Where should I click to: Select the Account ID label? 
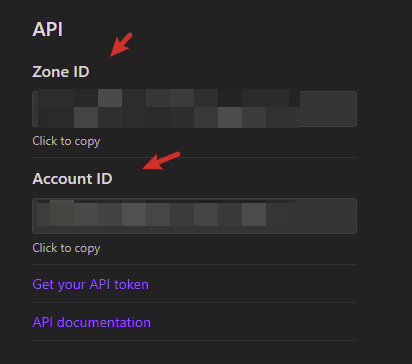[72, 179]
